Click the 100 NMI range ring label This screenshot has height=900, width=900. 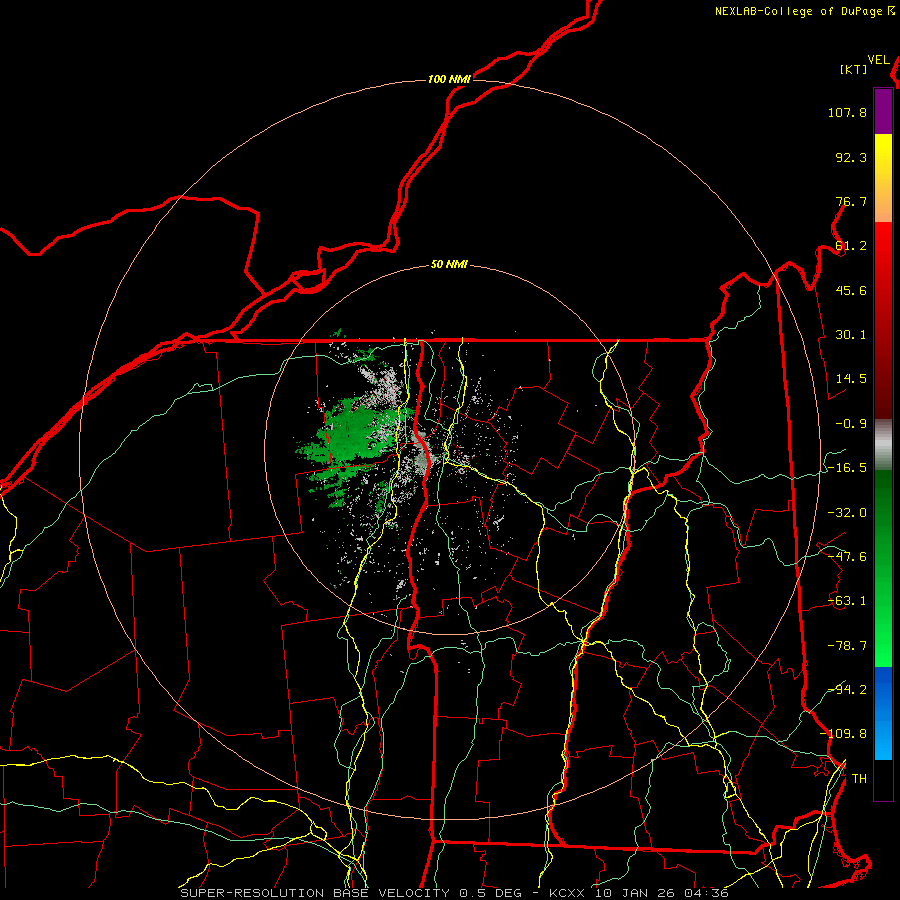449,79
